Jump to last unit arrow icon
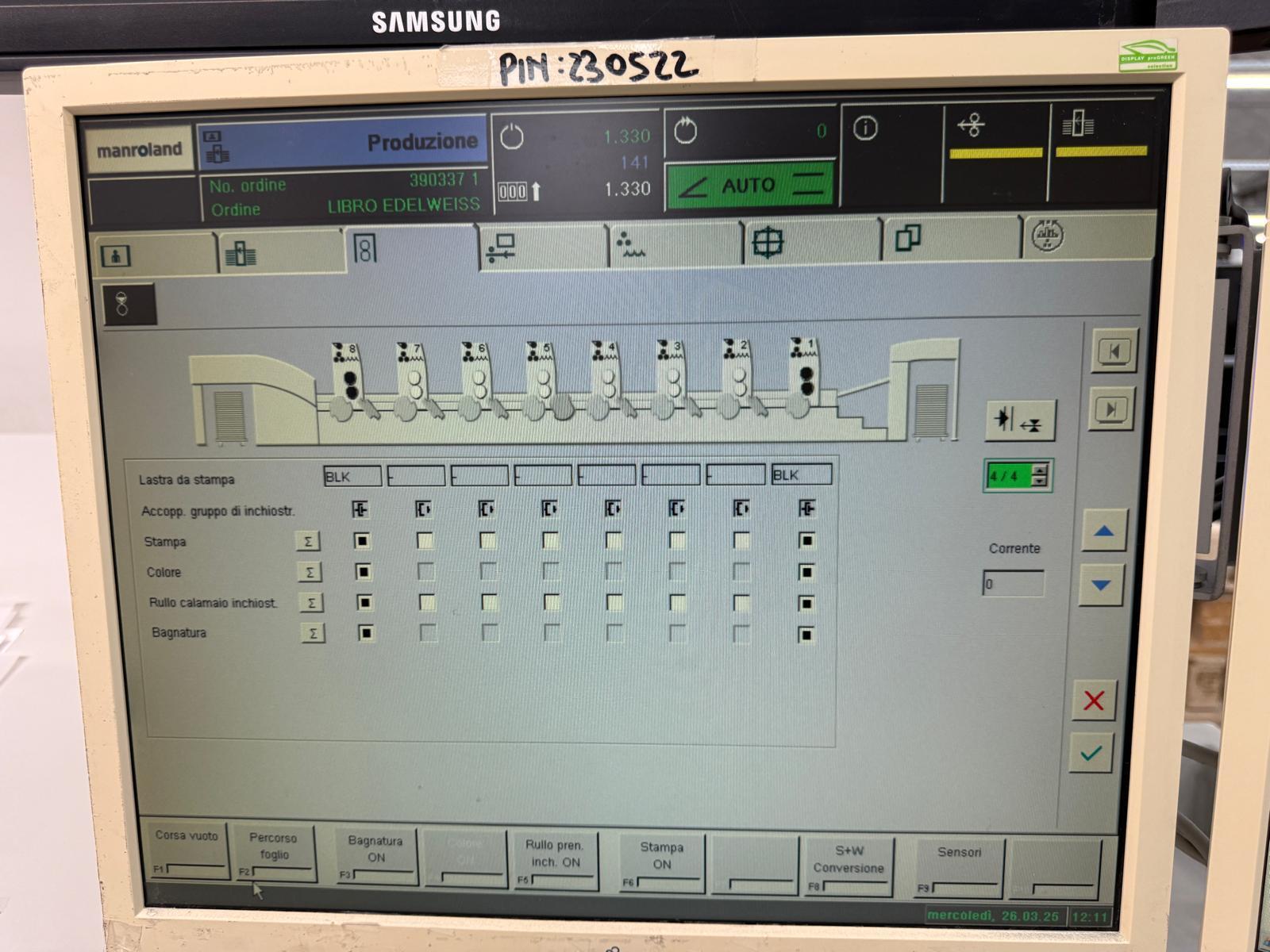The height and width of the screenshot is (952, 1270). [1110, 409]
